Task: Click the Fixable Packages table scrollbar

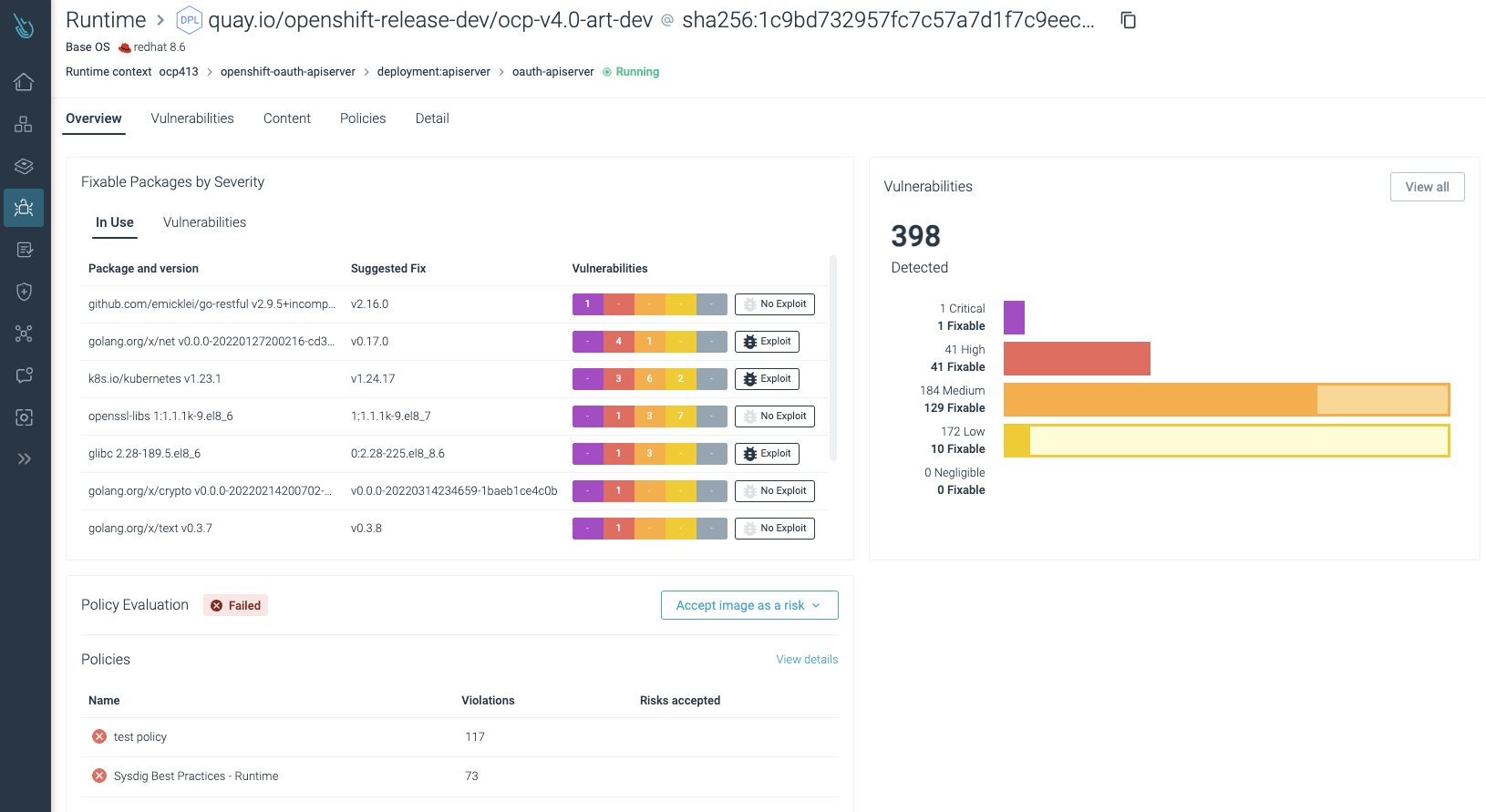Action: point(833,358)
